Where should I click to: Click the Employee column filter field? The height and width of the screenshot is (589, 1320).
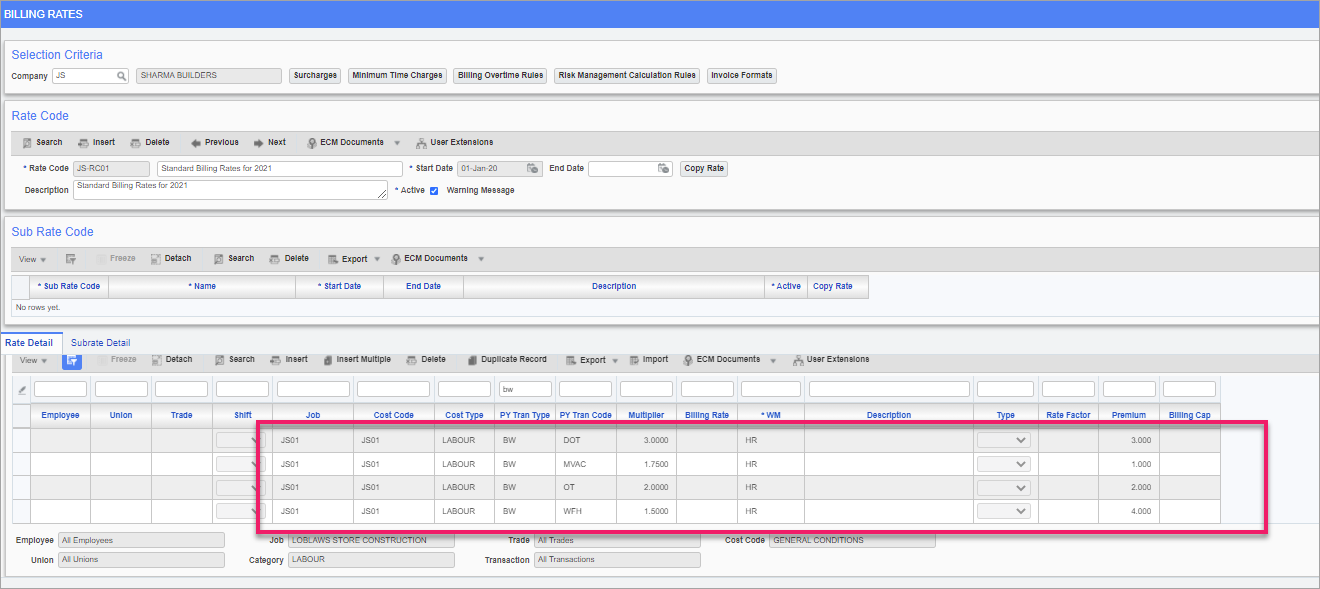coord(60,389)
